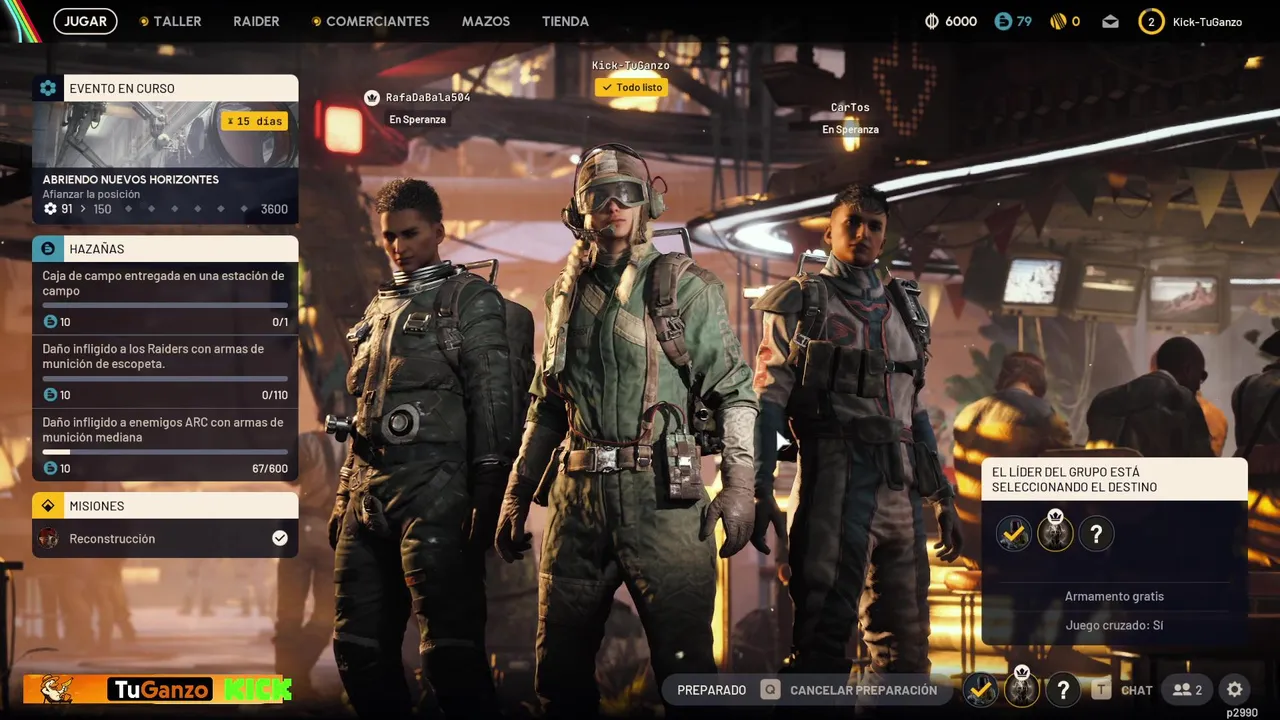The height and width of the screenshot is (720, 1280).
Task: Open the settings gear at bottom right
Action: [x=1235, y=690]
